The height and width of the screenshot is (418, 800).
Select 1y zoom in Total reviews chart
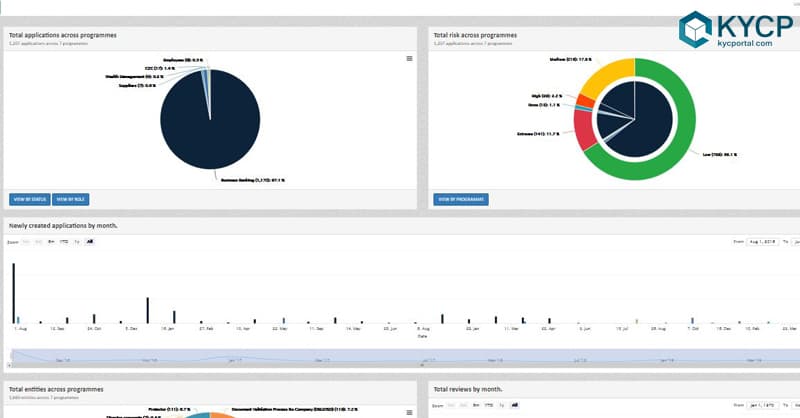(502, 405)
